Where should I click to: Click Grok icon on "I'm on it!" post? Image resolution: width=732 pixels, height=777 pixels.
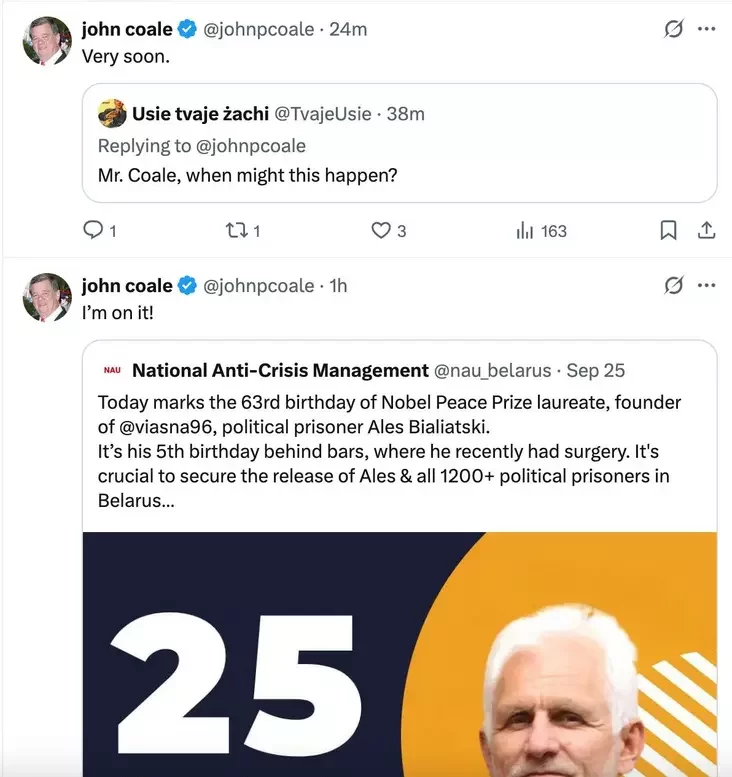673,286
